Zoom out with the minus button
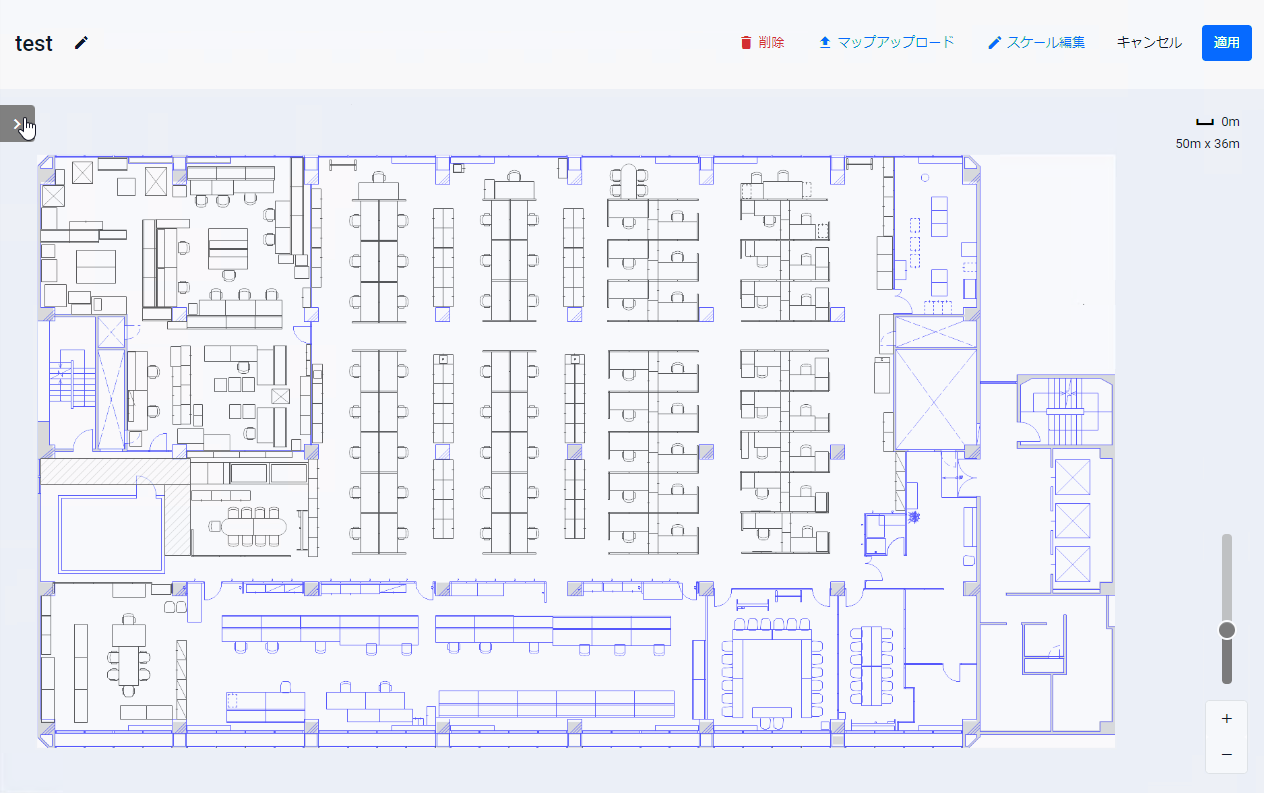Screen dimensions: 1264x793 (1227, 754)
